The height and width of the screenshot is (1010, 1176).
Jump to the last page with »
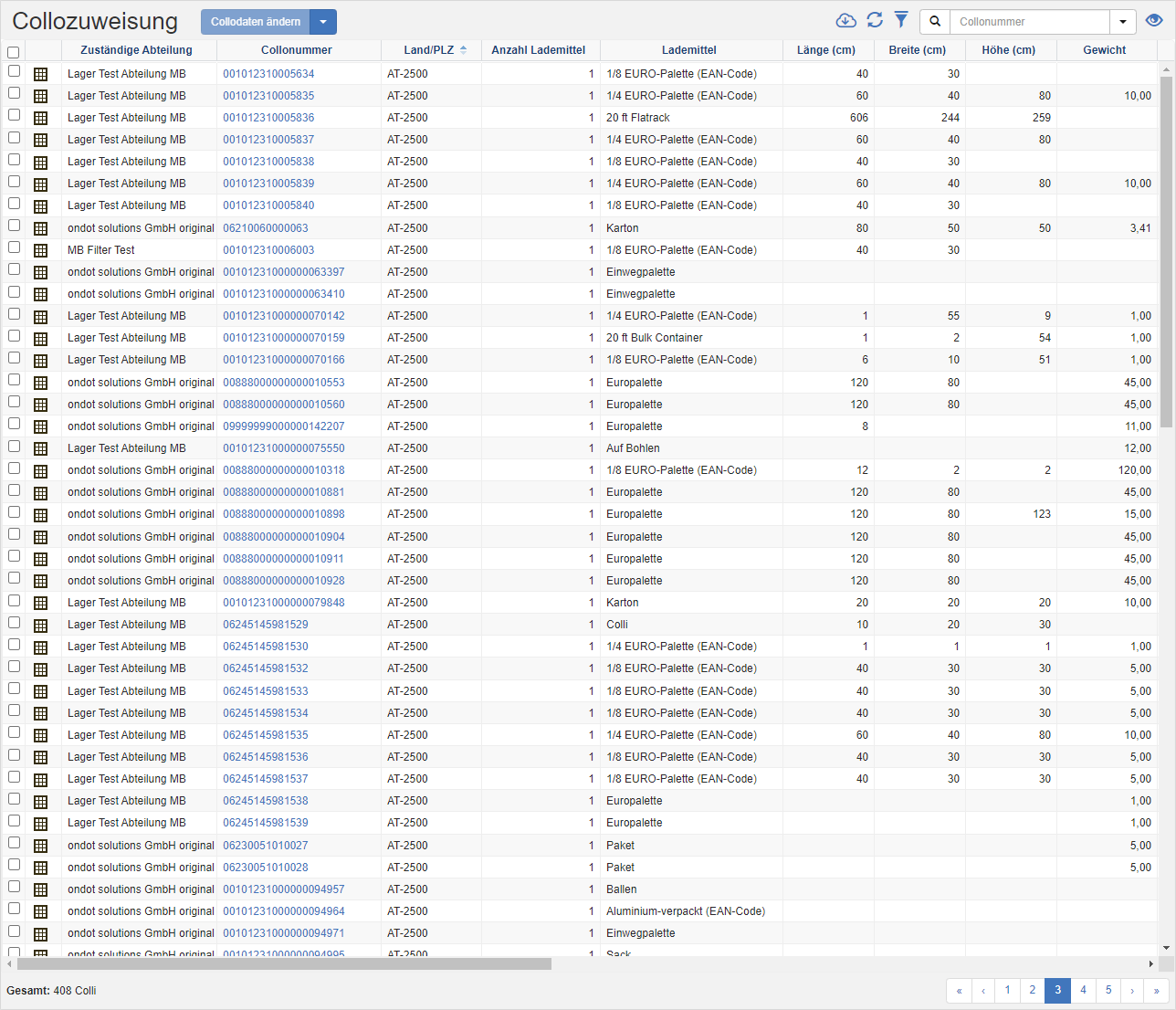[1156, 990]
